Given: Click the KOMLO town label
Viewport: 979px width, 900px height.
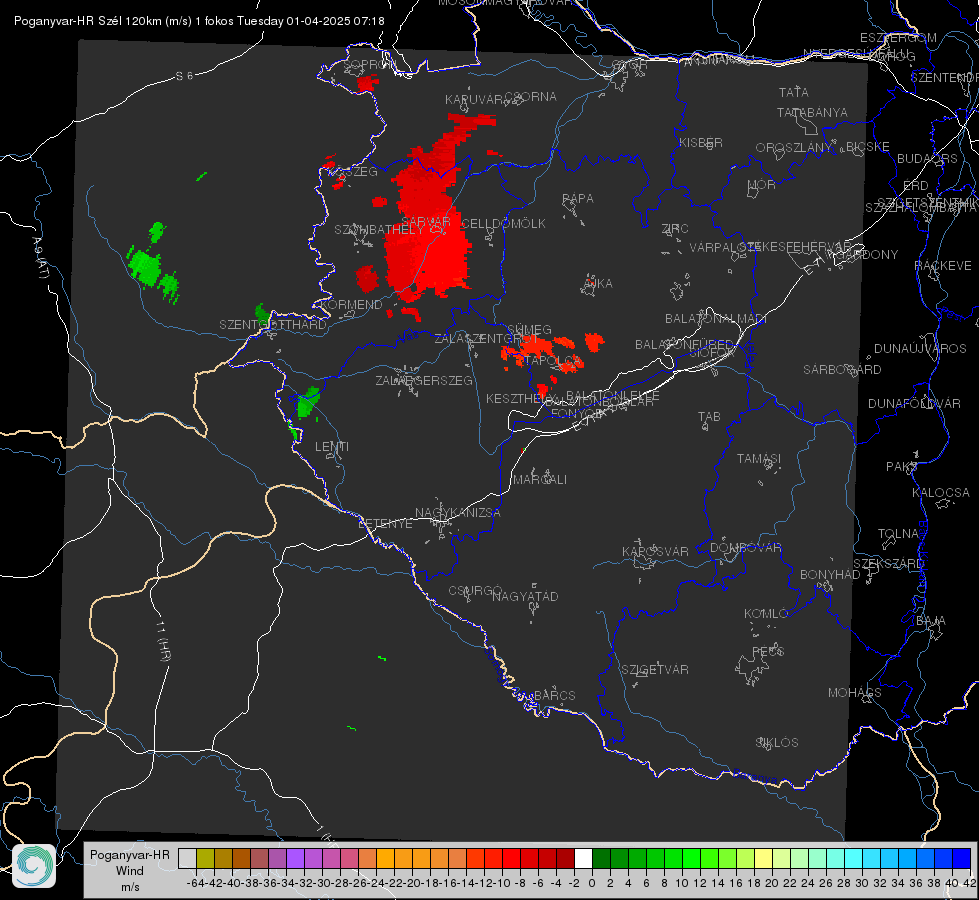Looking at the screenshot, I should click(766, 614).
